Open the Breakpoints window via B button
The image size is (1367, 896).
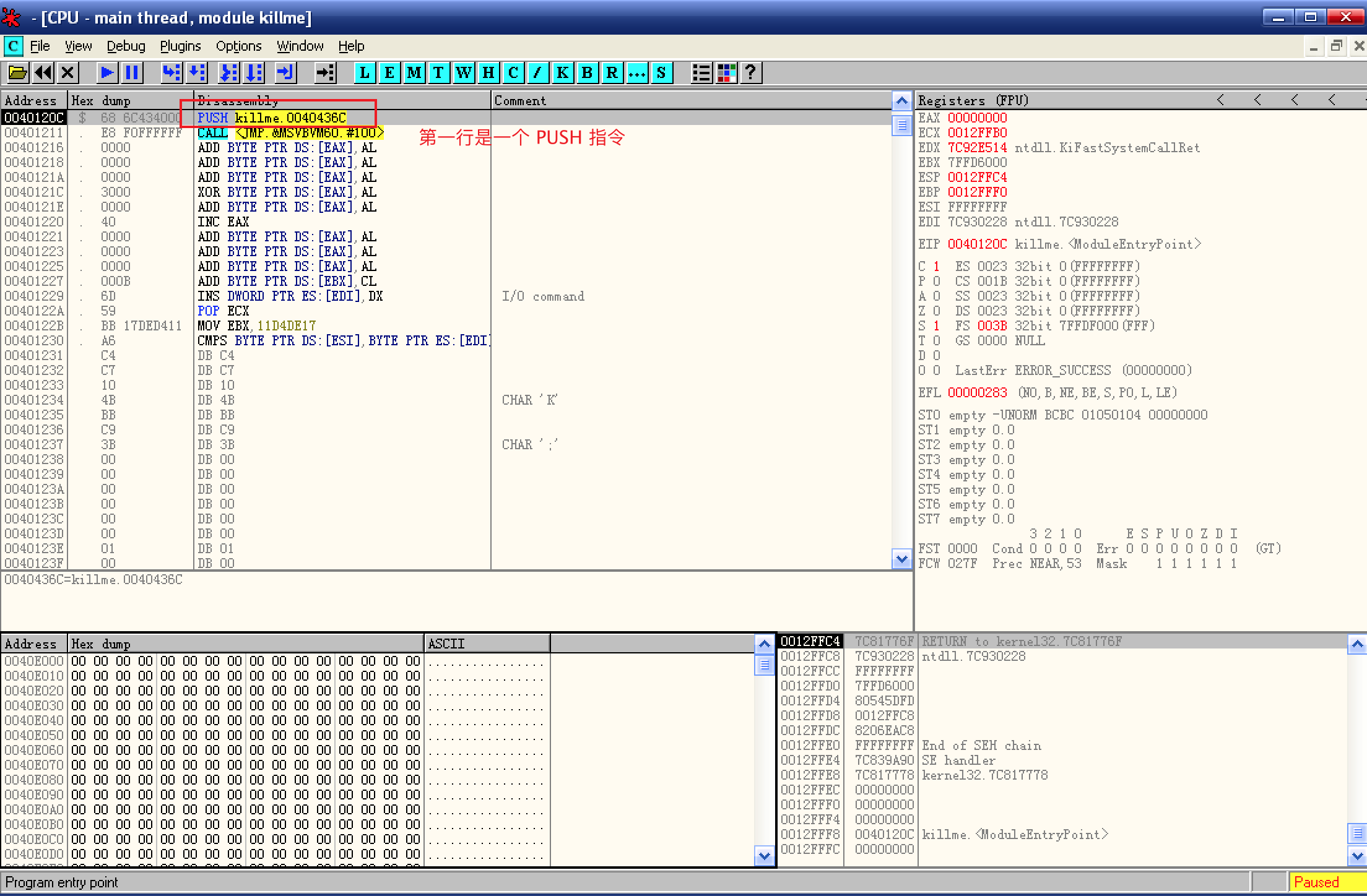coord(587,73)
